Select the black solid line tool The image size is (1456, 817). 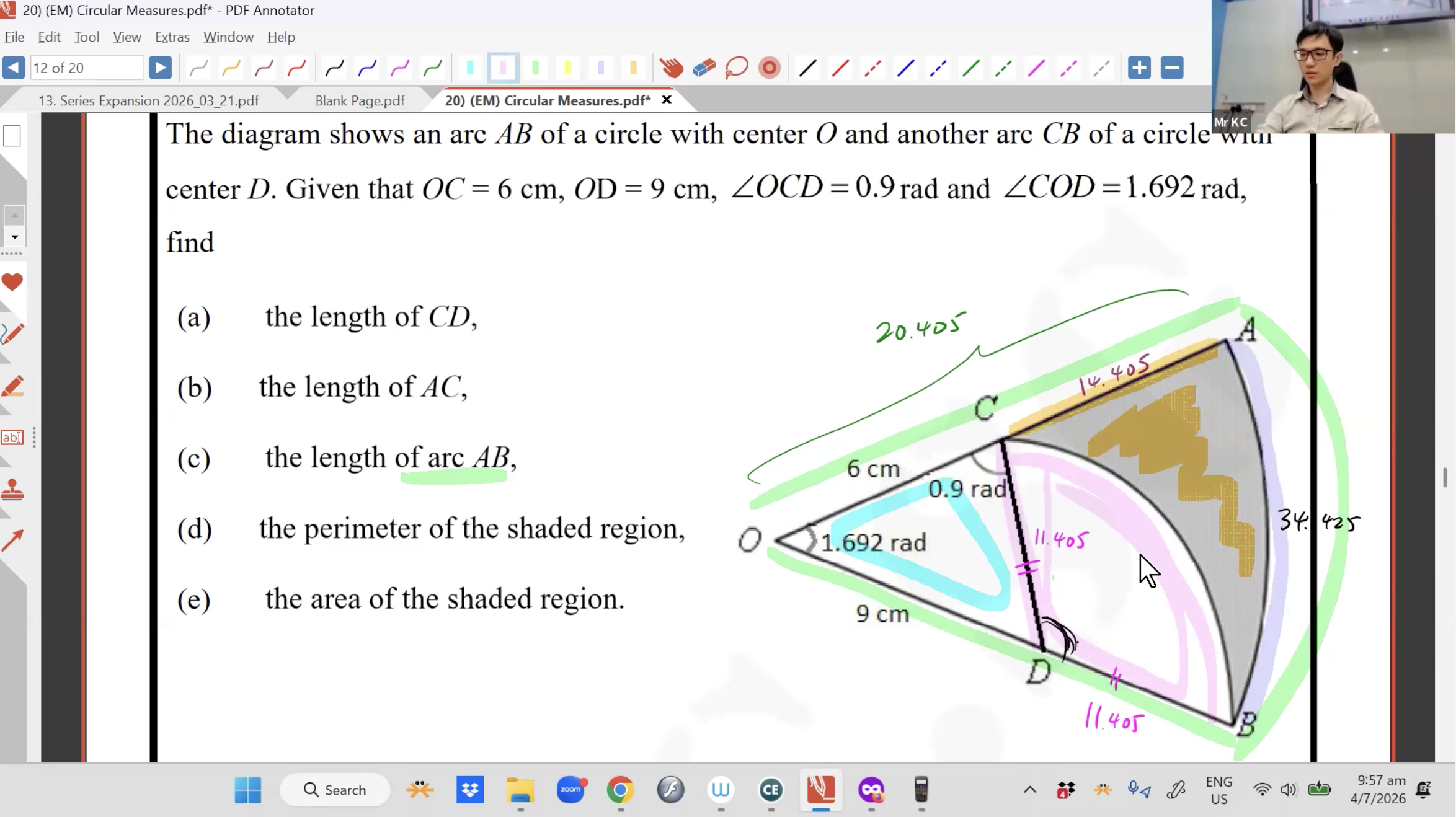807,68
